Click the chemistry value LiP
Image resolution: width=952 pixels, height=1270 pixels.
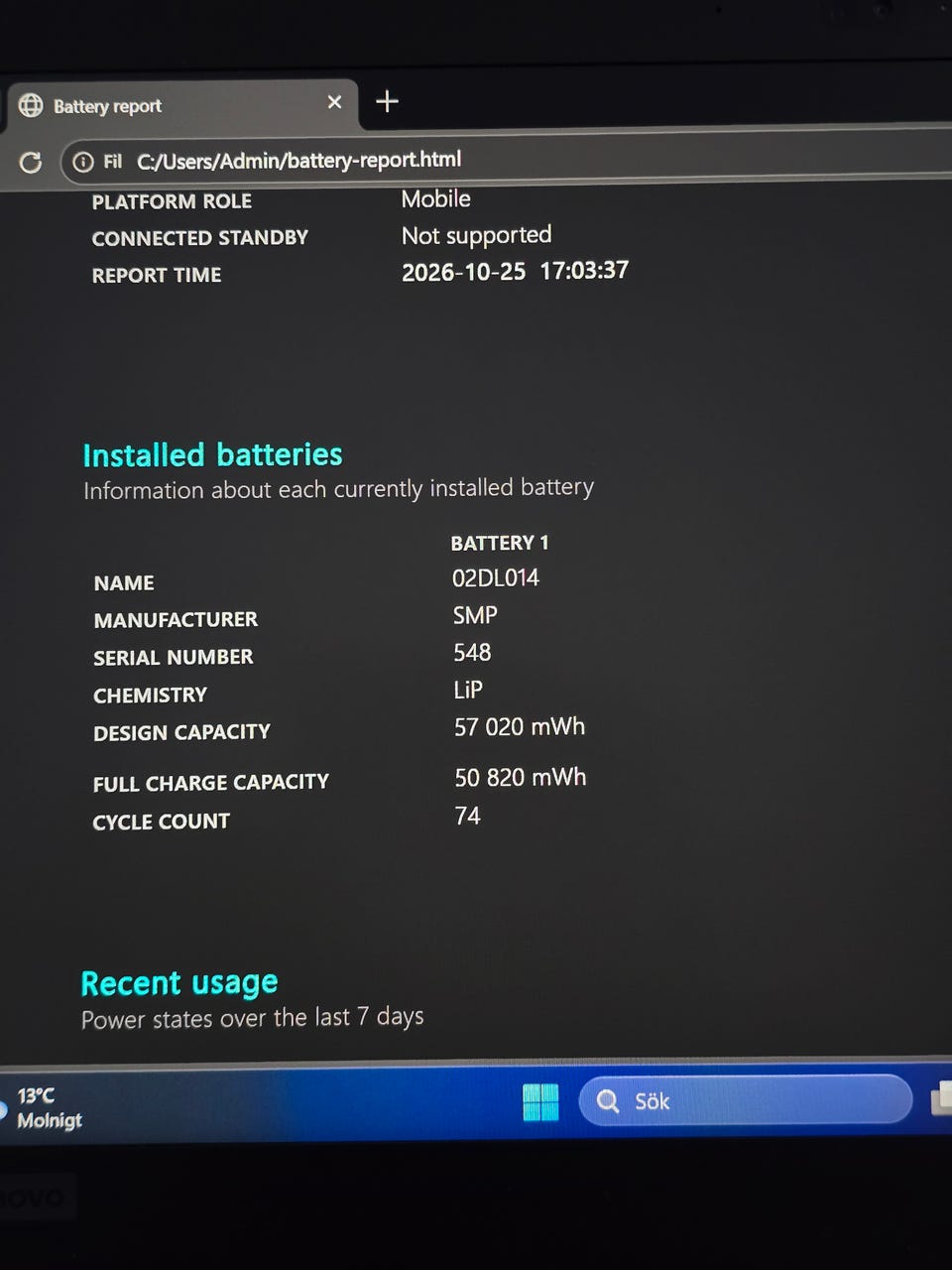(468, 690)
